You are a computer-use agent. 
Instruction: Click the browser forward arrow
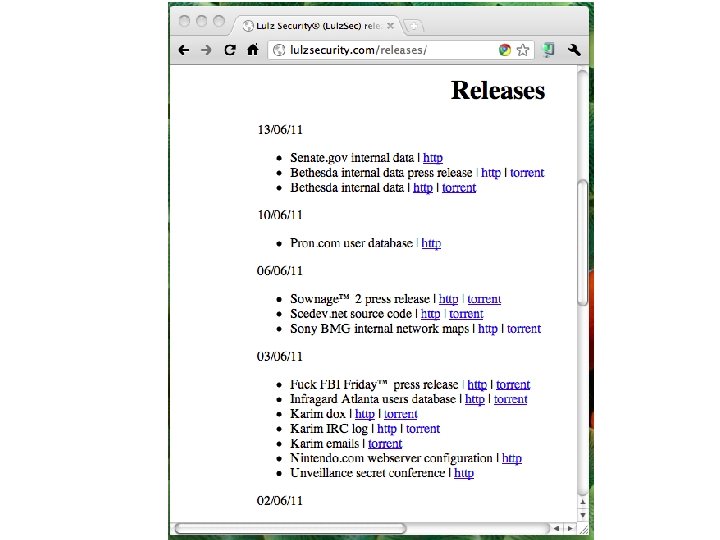coord(206,50)
